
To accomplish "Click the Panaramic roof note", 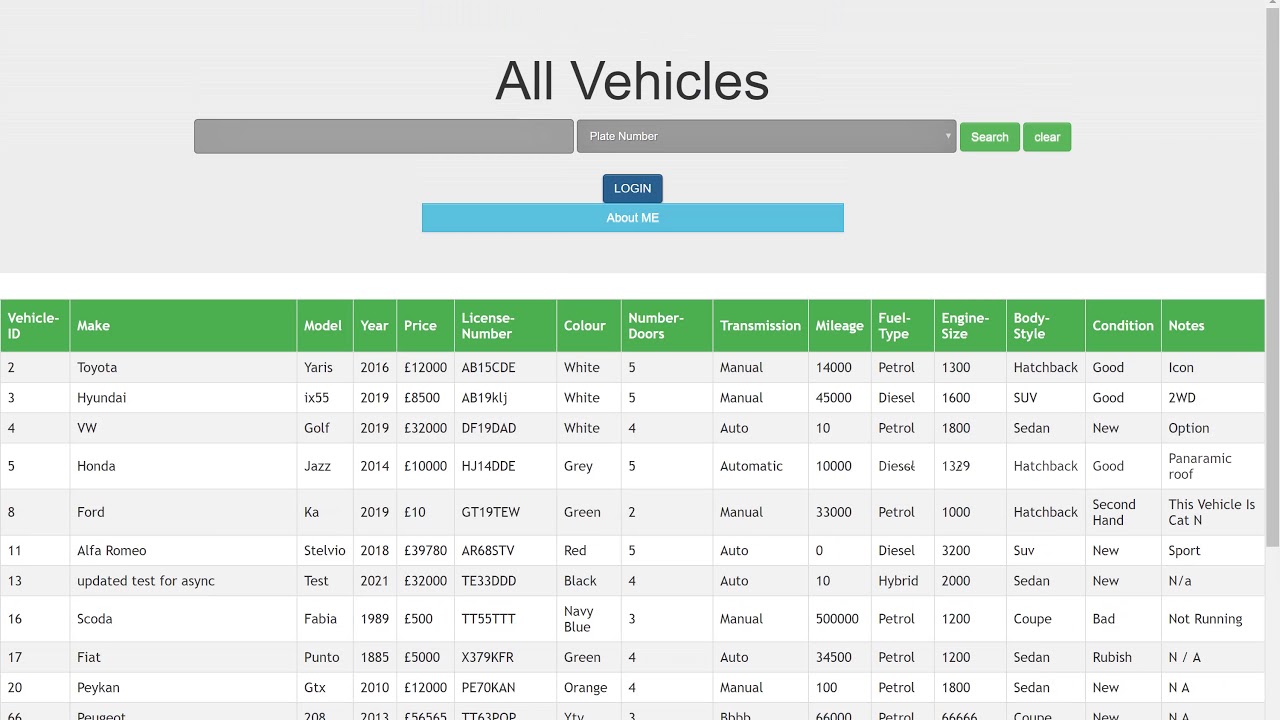I will (x=1213, y=466).
